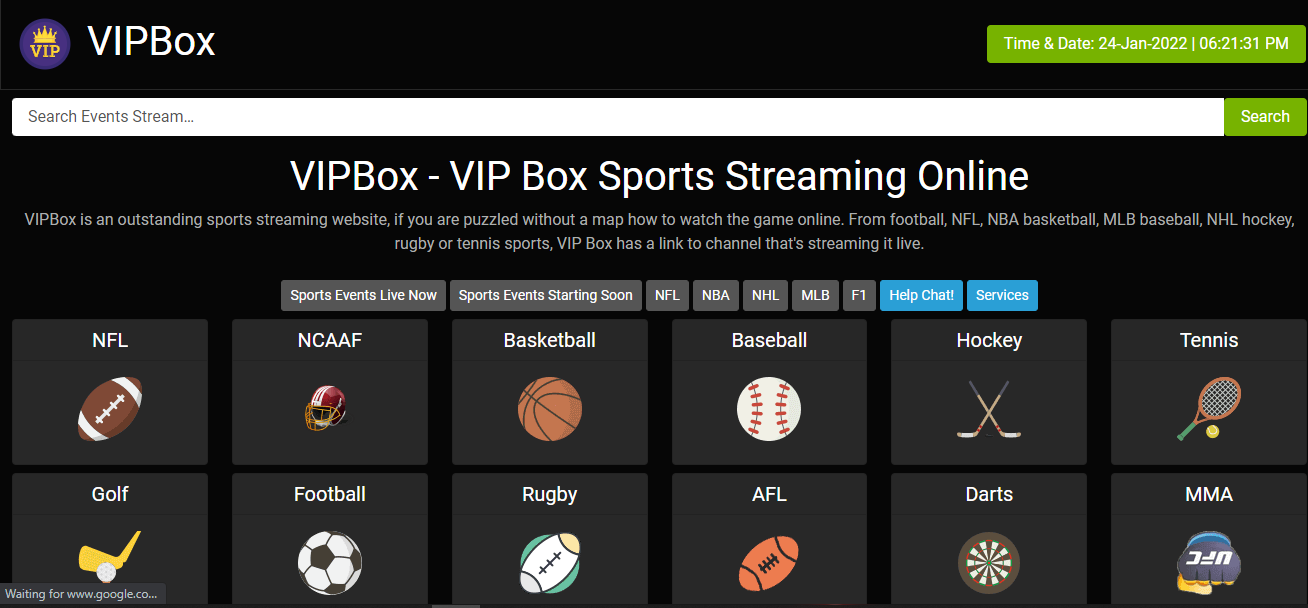
Task: Open the Darts dartboard icon
Action: tap(989, 563)
